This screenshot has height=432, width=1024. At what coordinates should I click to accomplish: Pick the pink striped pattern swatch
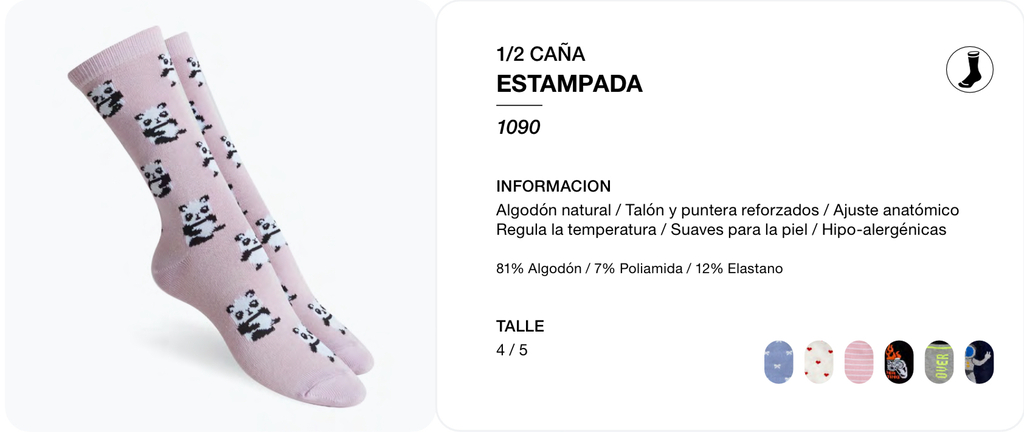(859, 362)
